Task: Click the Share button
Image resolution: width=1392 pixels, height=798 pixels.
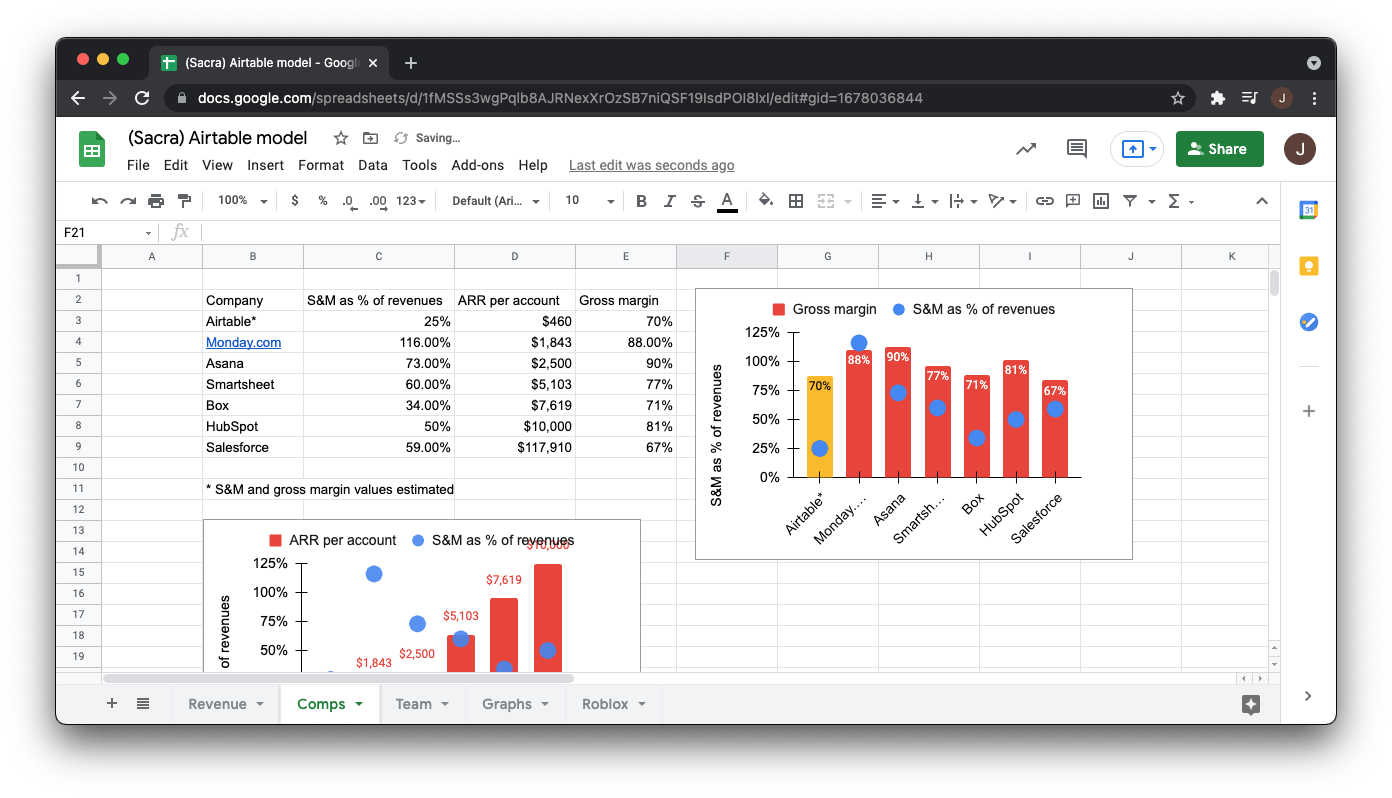Action: 1219,149
